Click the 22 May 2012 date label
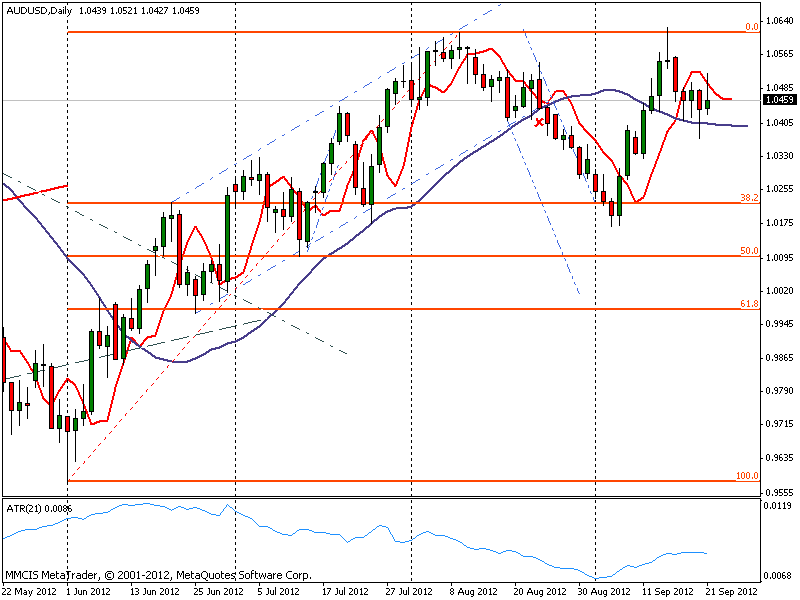The width and height of the screenshot is (800, 600). 30,592
